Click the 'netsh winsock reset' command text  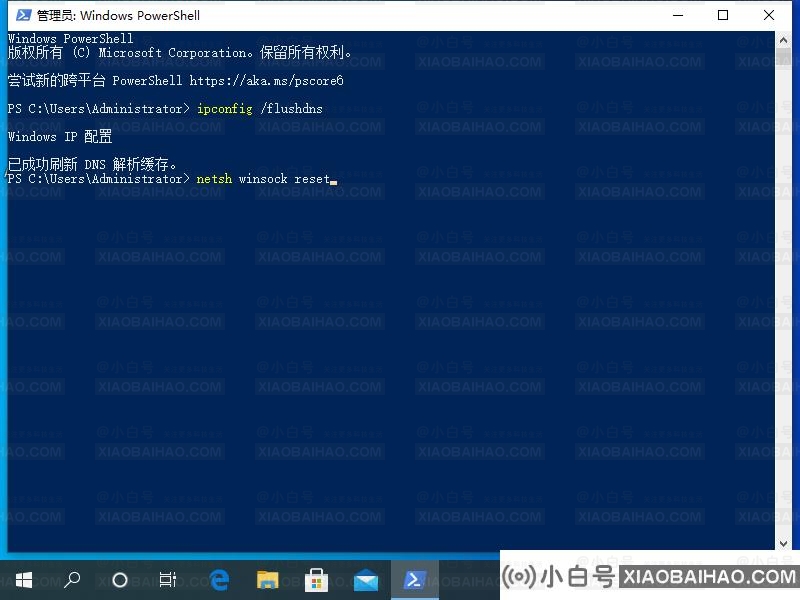click(x=263, y=179)
